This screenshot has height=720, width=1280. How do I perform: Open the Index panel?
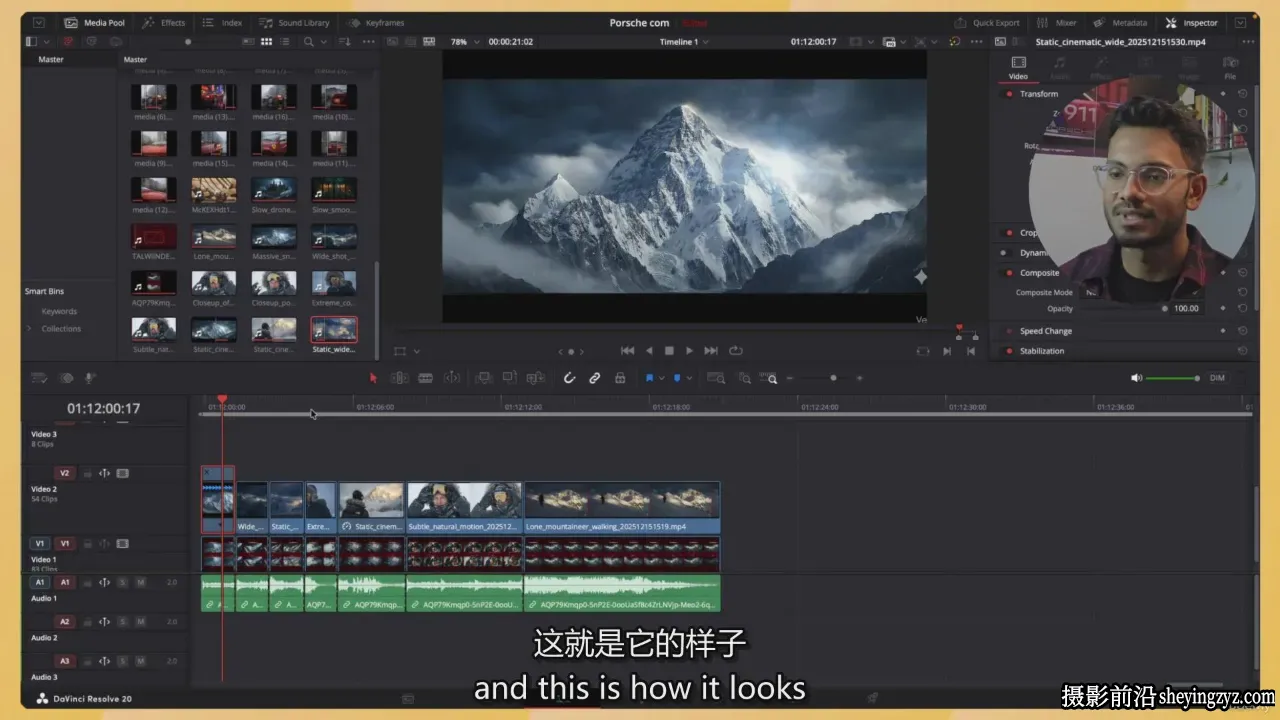click(x=222, y=22)
